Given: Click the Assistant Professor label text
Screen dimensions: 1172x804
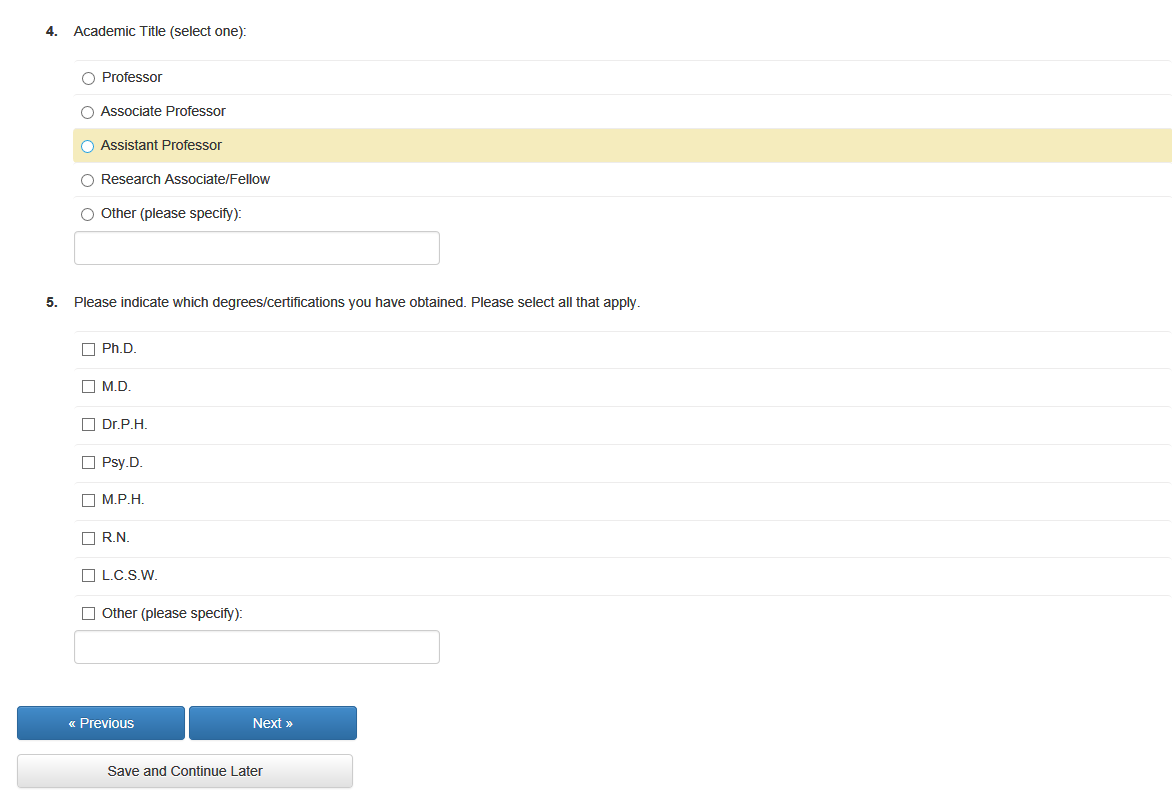Looking at the screenshot, I should coord(161,145).
